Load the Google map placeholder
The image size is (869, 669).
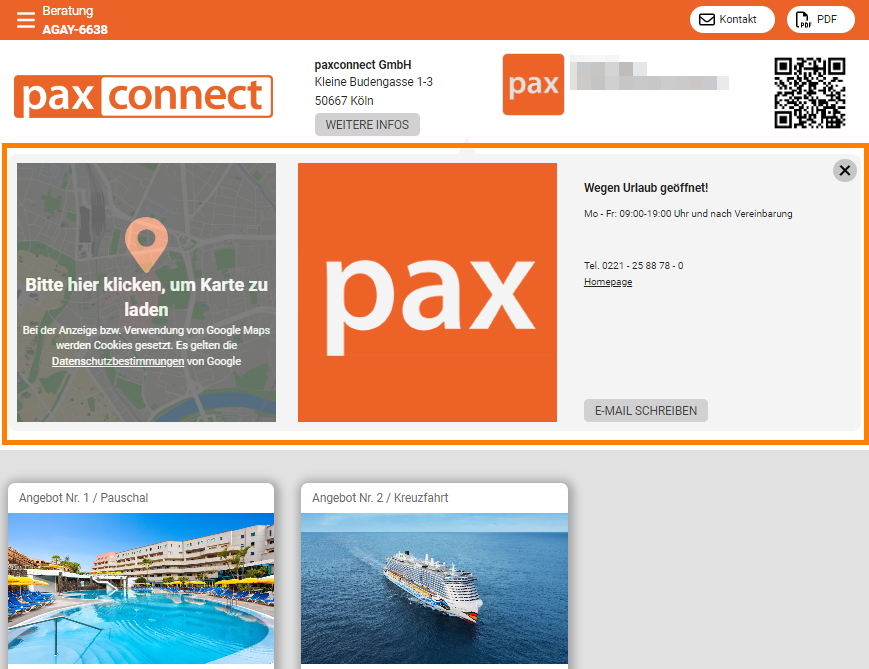click(x=146, y=292)
